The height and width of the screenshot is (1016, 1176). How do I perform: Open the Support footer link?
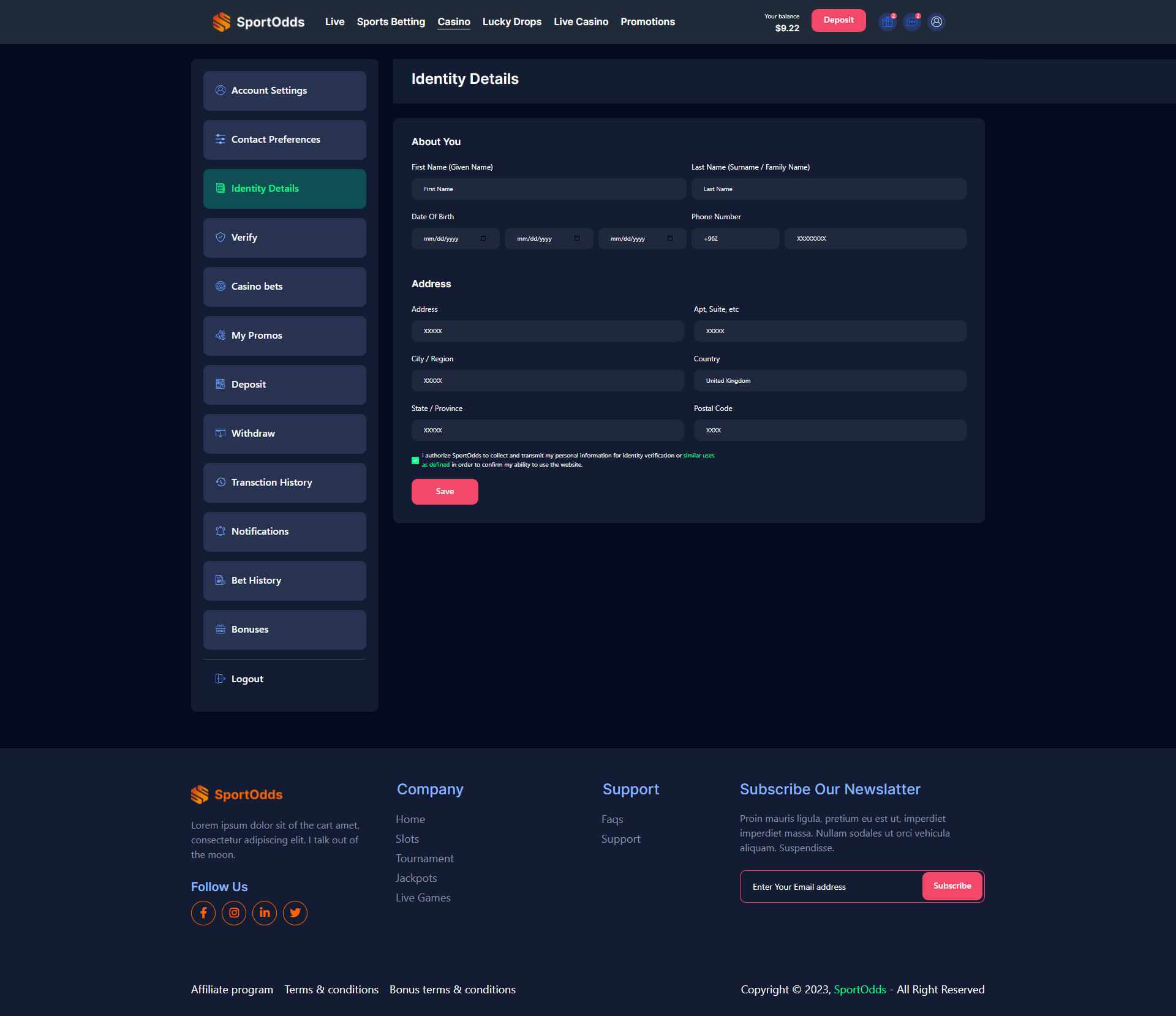(x=621, y=839)
